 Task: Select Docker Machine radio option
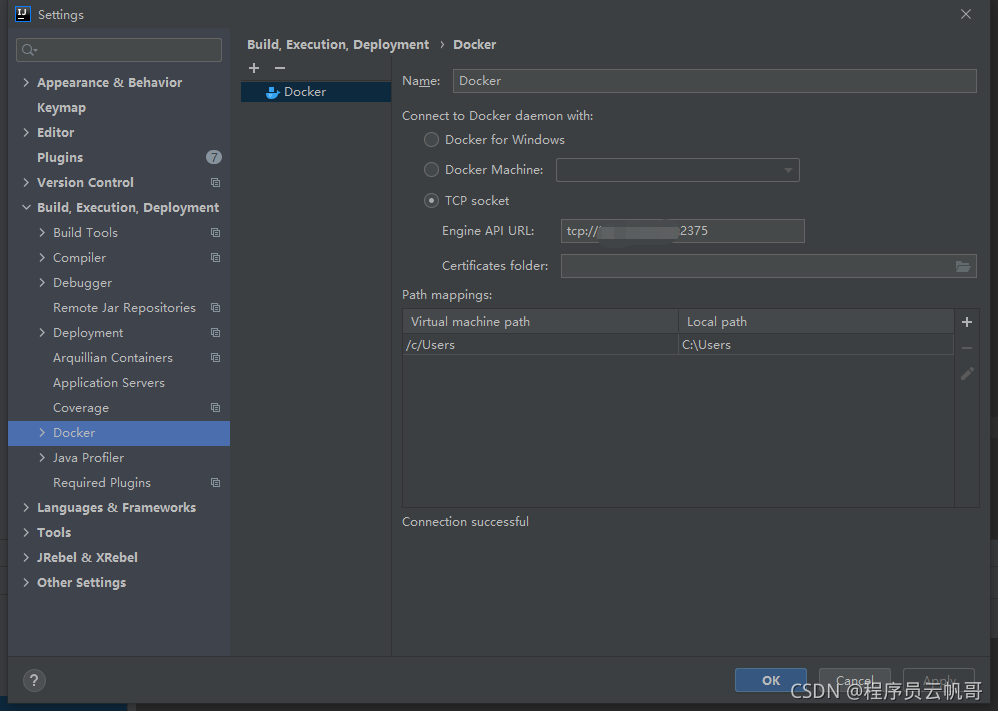click(x=432, y=169)
